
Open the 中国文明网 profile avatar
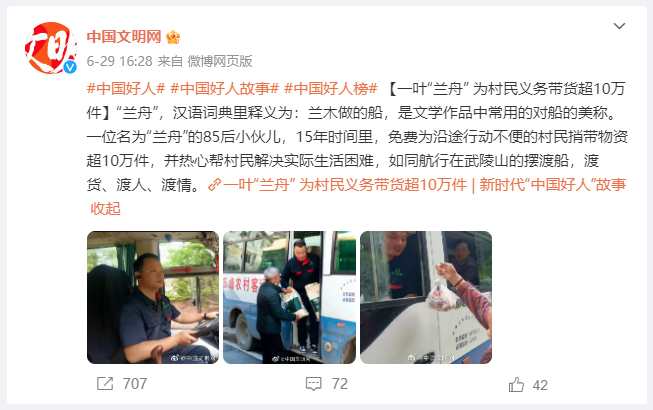[x=50, y=48]
